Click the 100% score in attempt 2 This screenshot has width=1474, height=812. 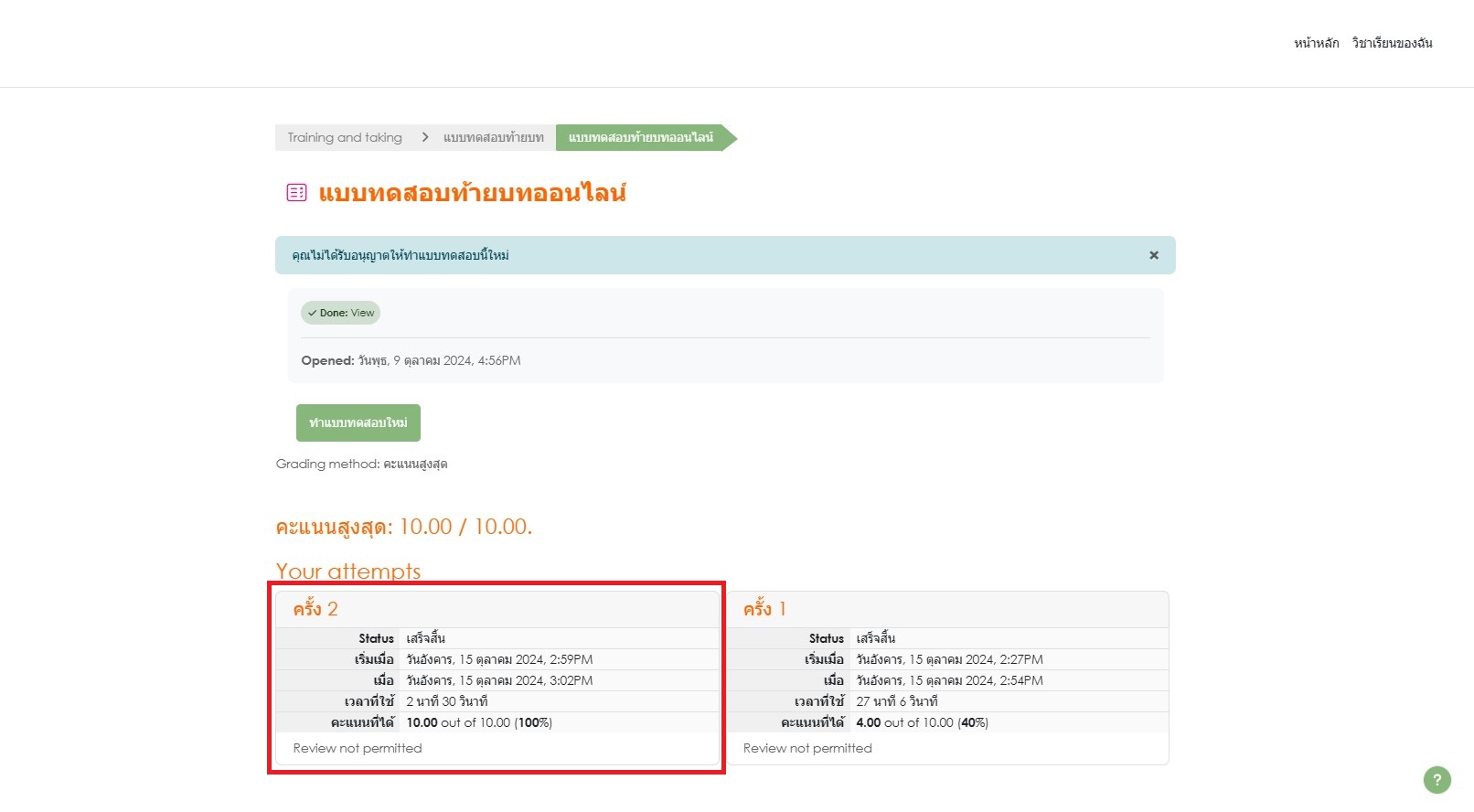(x=533, y=722)
